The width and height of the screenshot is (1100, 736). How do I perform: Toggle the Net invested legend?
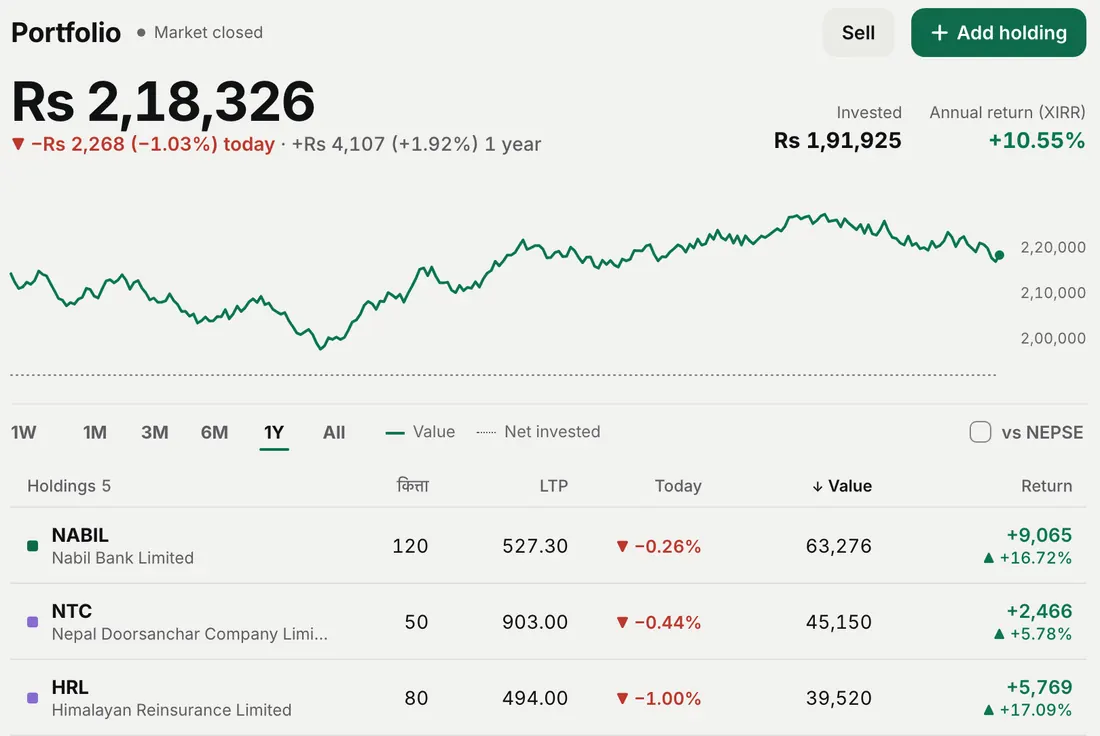pyautogui.click(x=538, y=431)
